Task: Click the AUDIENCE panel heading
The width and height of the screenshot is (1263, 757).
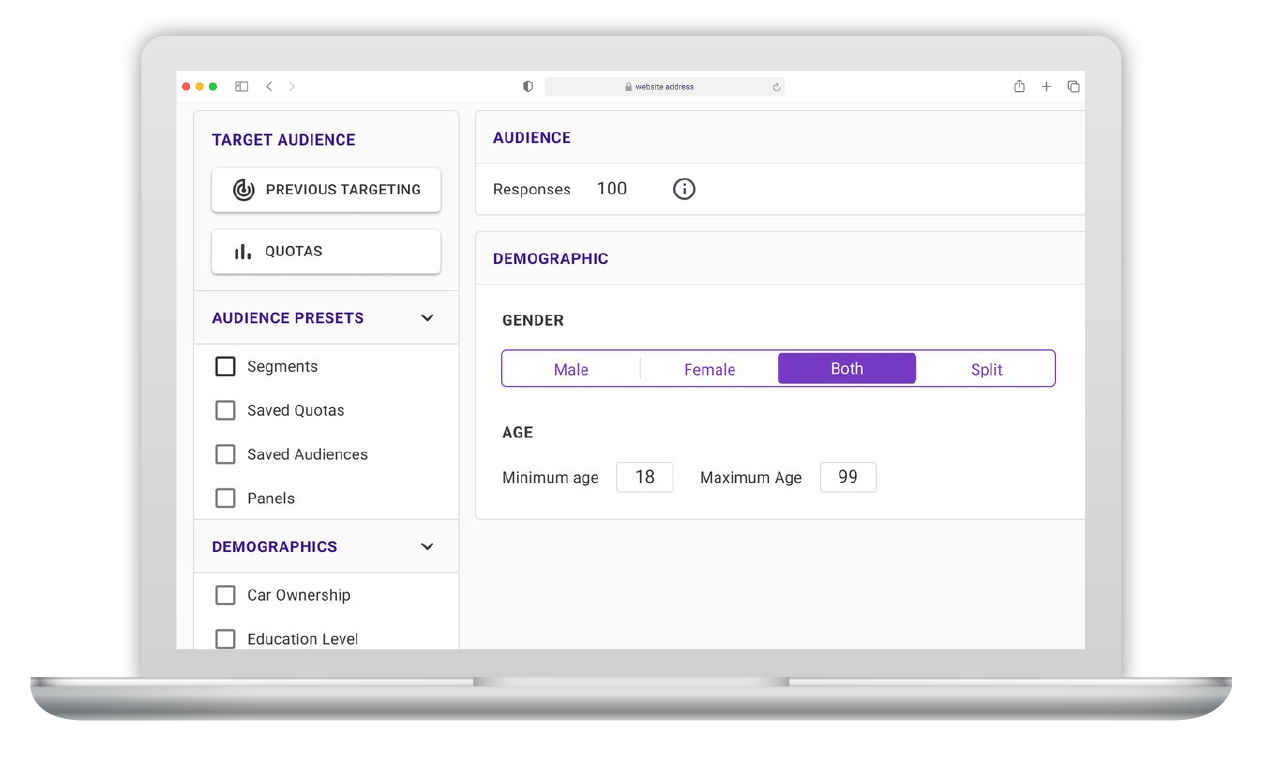Action: (x=532, y=138)
